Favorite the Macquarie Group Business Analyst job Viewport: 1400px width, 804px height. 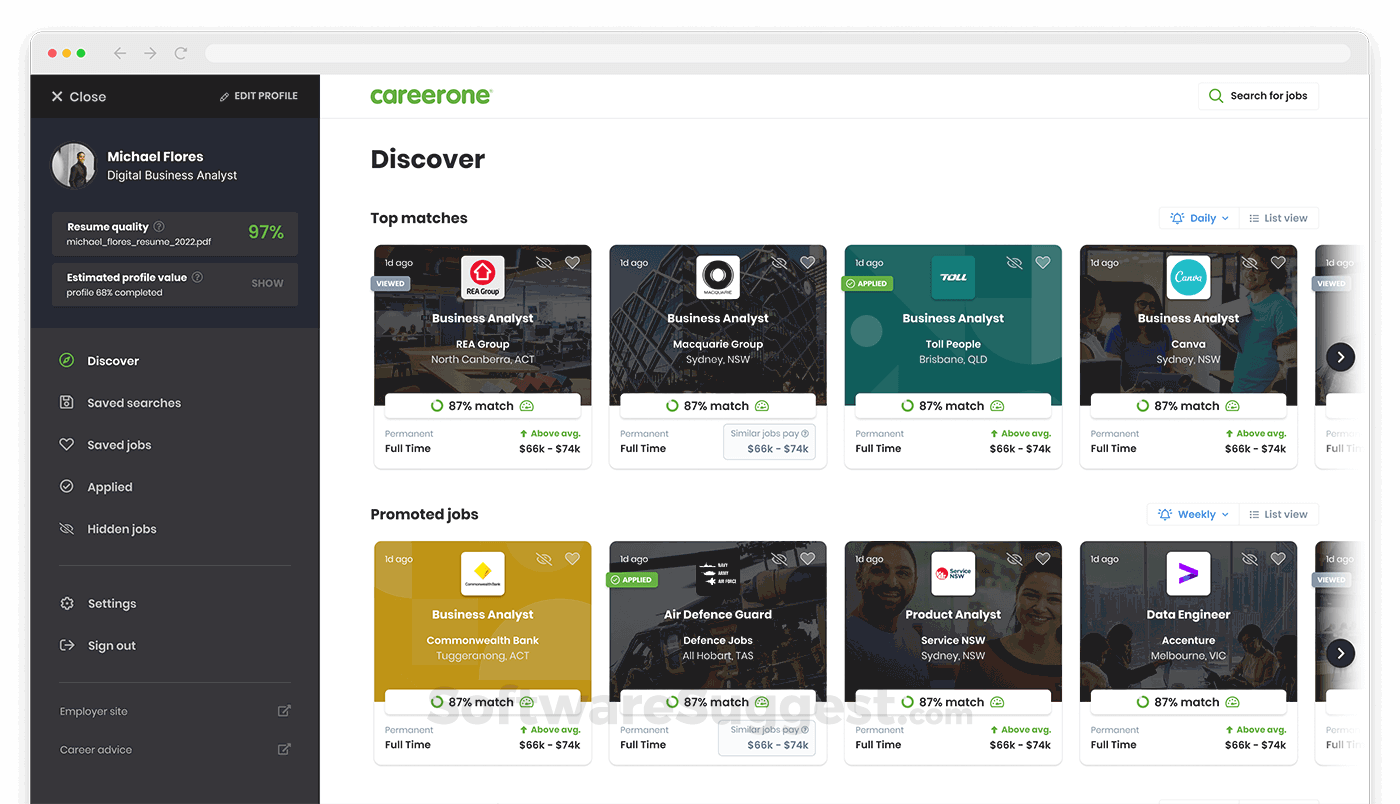[x=807, y=262]
